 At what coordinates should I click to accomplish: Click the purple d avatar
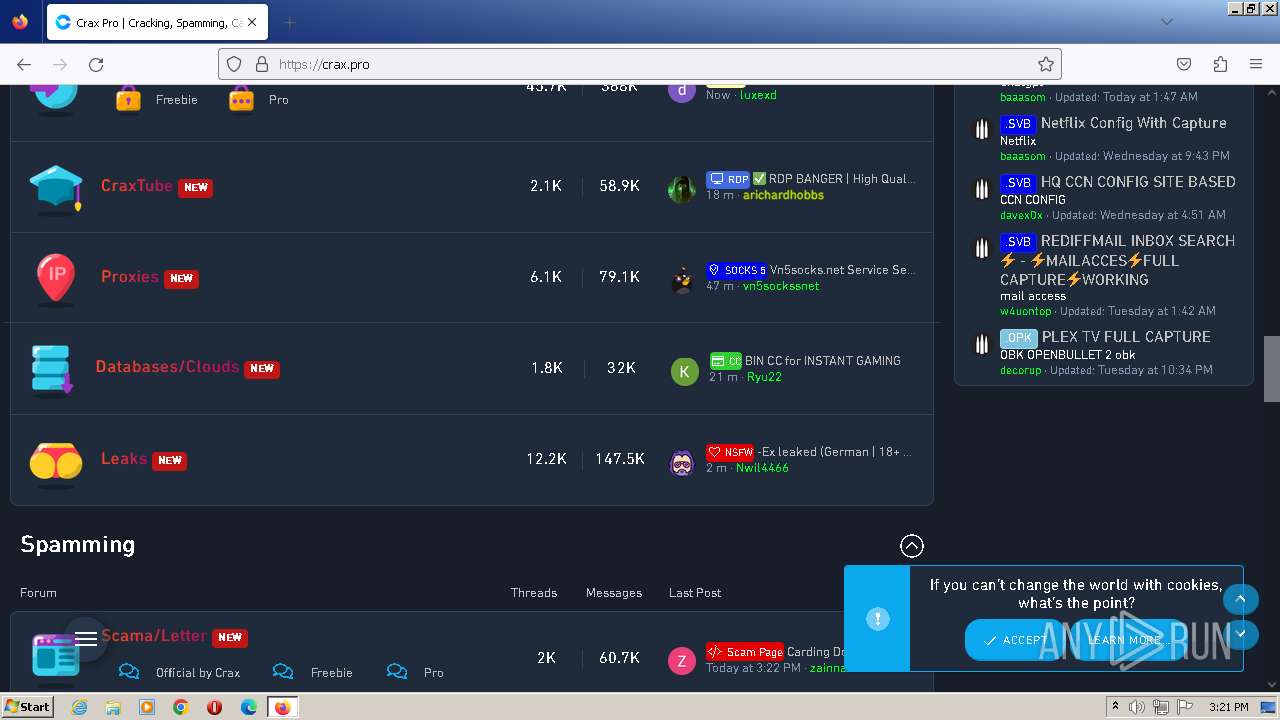(x=682, y=90)
